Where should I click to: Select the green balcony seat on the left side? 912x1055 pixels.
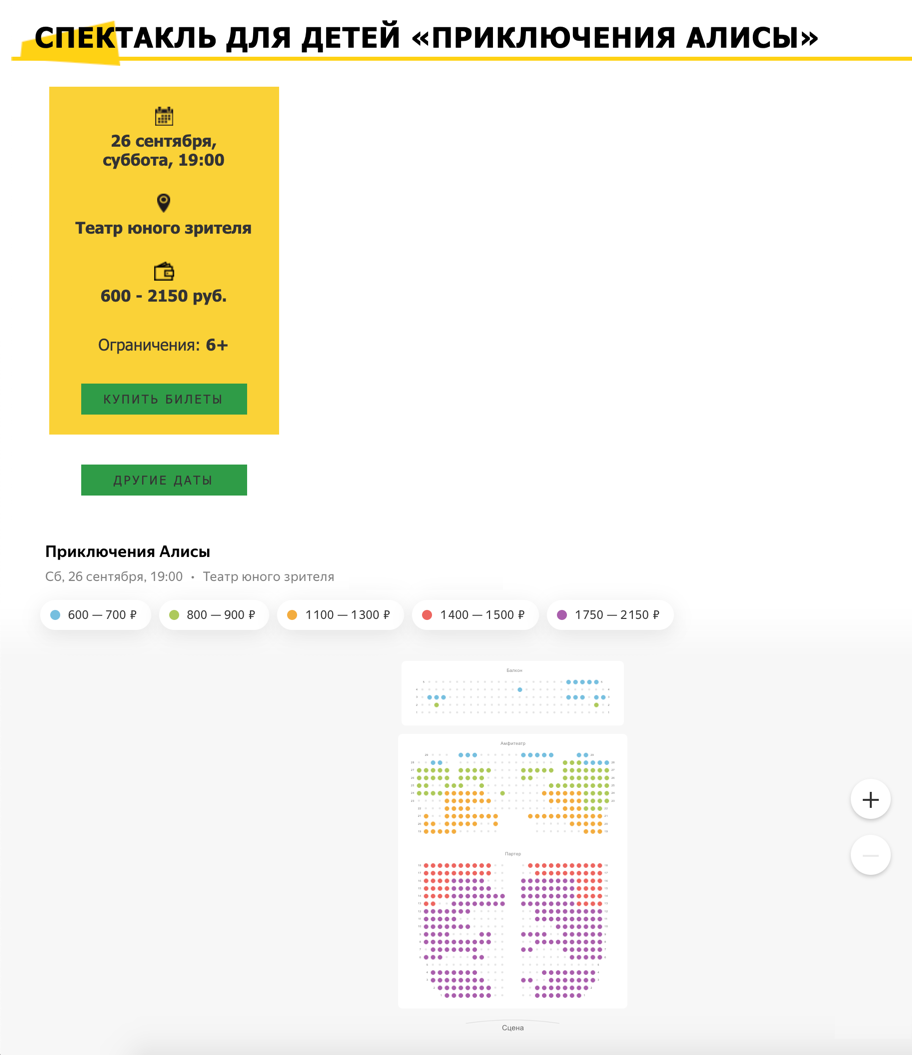click(437, 705)
